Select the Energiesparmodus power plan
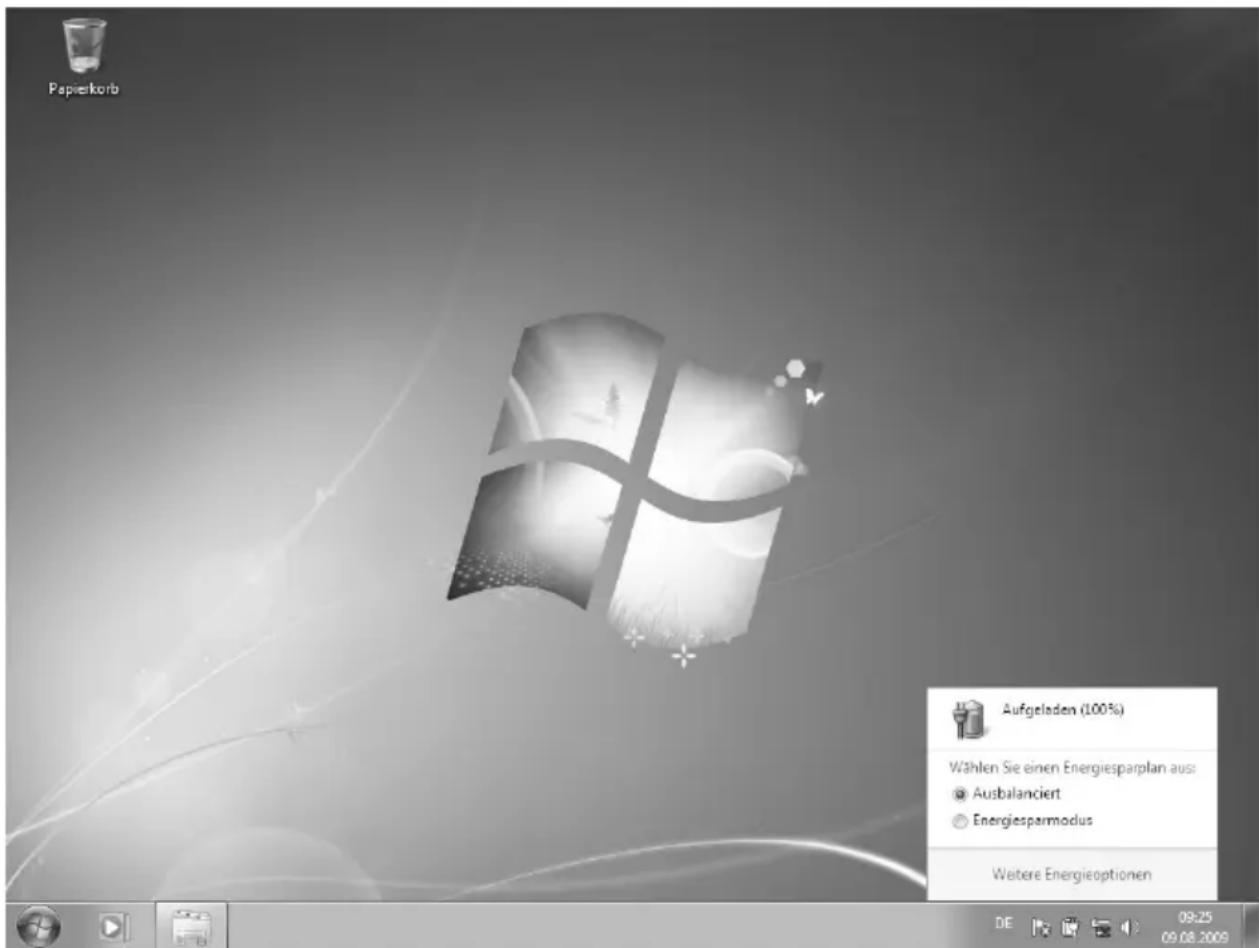Screen dimensions: 1259x948 coord(1021,821)
